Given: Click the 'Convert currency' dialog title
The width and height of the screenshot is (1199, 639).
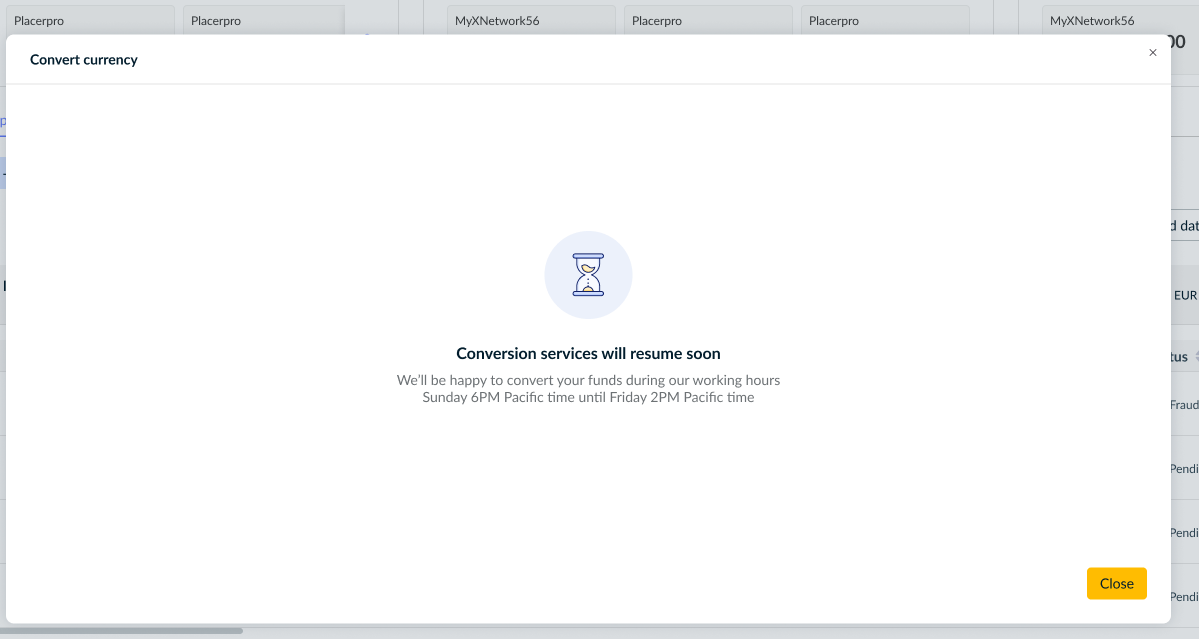Looking at the screenshot, I should click(x=83, y=60).
